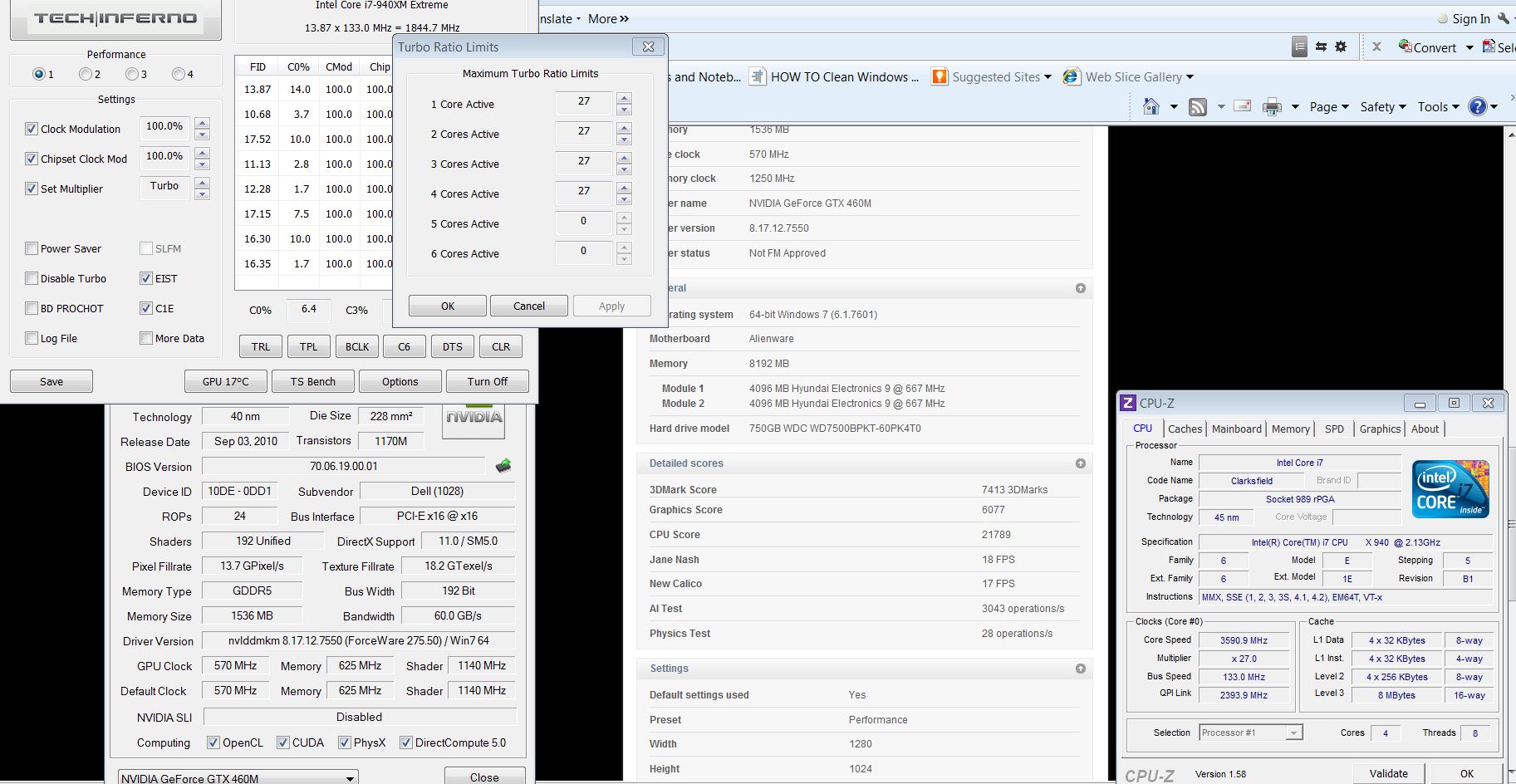This screenshot has height=784, width=1516.
Task: Switch to SPD tab in CPU-Z
Action: (1334, 429)
